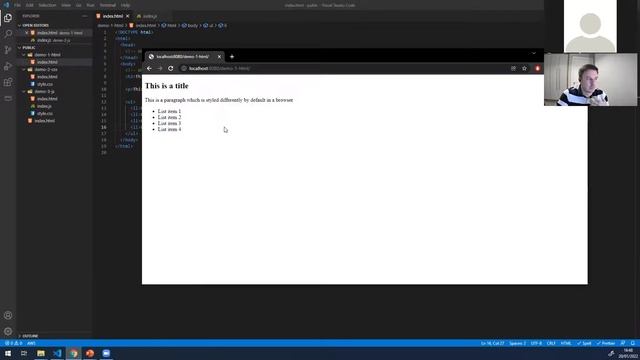The image size is (640, 360).
Task: Click the AWS status bar item
Action: coord(31,343)
